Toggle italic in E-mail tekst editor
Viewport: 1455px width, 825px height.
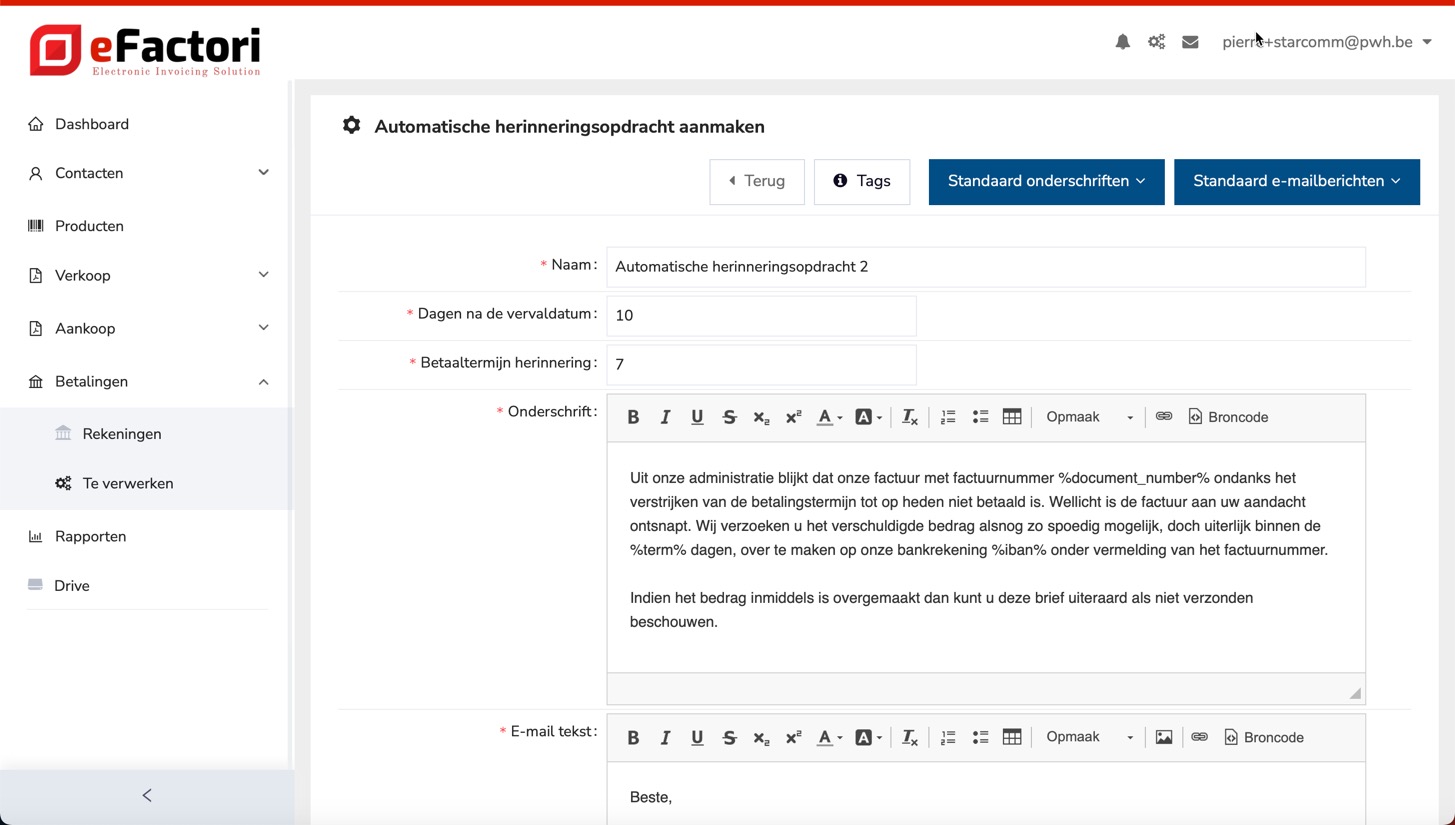[665, 737]
